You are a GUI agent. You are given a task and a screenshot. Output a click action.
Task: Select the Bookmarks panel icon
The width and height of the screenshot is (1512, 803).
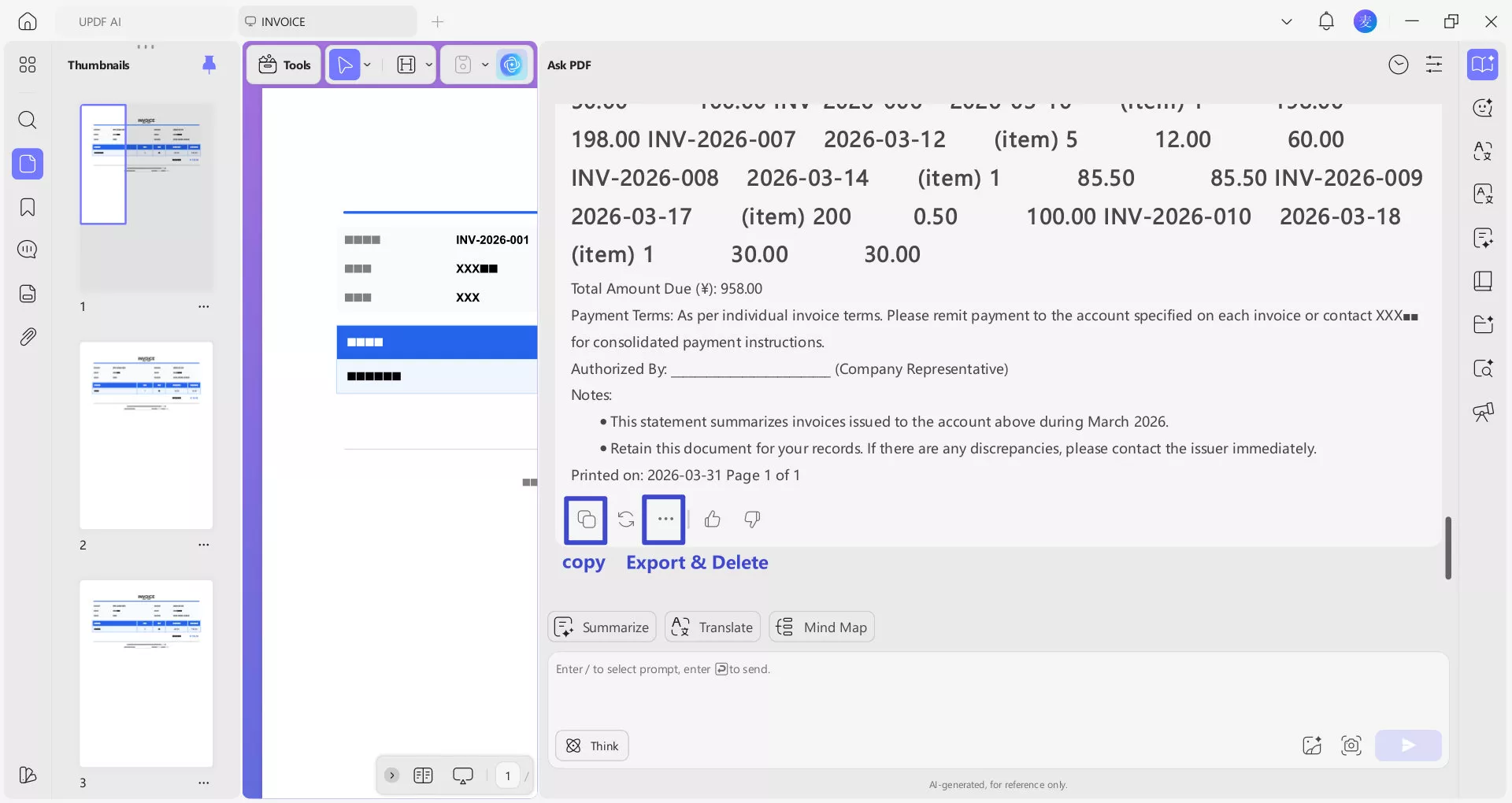28,207
